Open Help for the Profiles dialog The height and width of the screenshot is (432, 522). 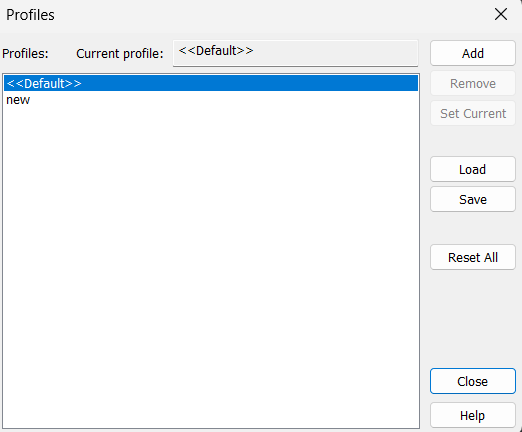pos(473,415)
